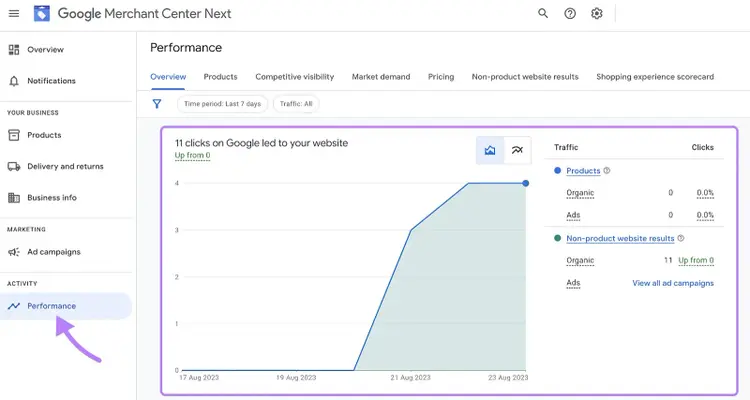The image size is (750, 400).
Task: Open the Non-product website results tab
Action: [x=525, y=77]
